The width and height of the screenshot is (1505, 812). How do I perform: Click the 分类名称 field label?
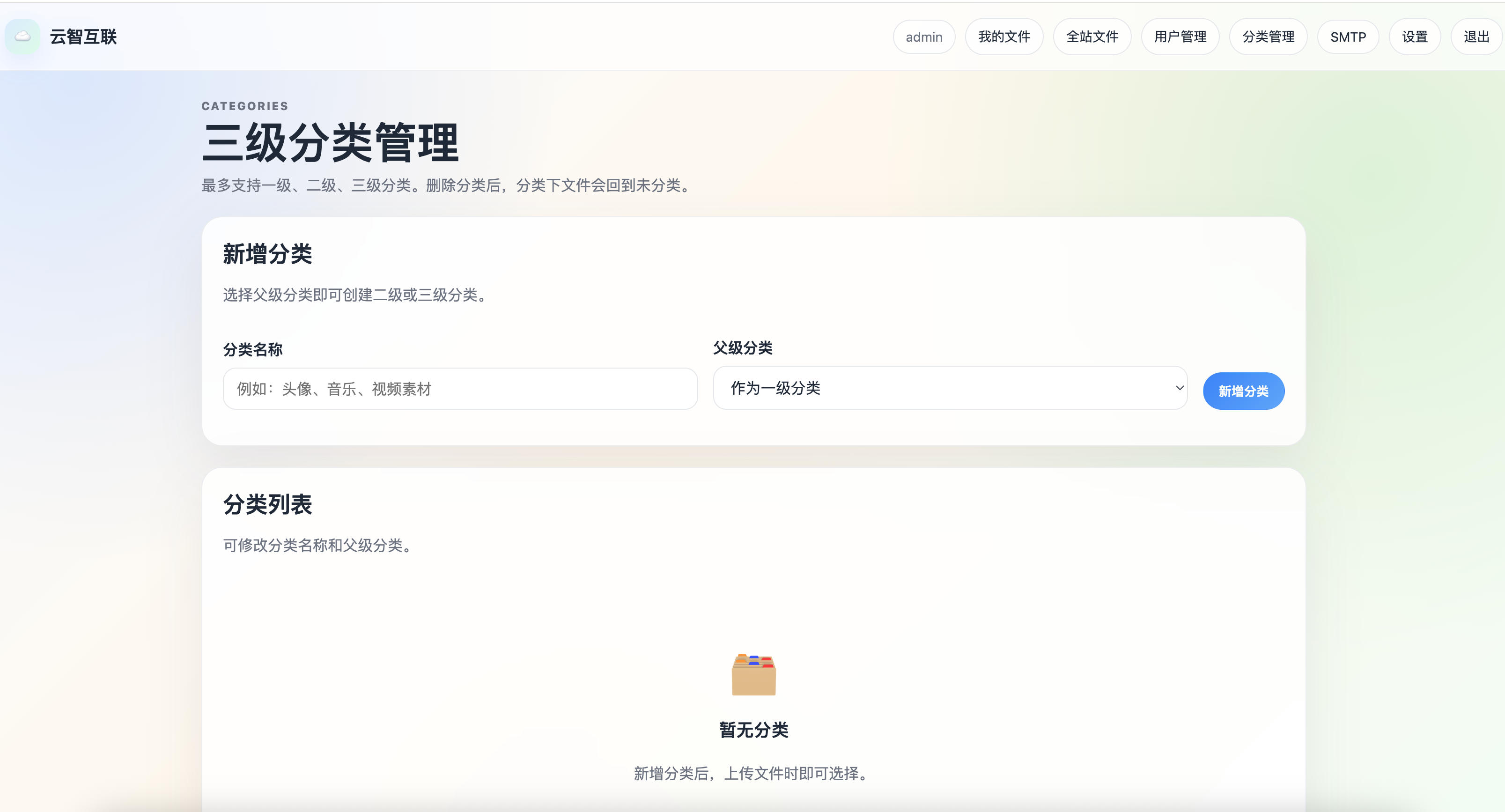coord(253,349)
